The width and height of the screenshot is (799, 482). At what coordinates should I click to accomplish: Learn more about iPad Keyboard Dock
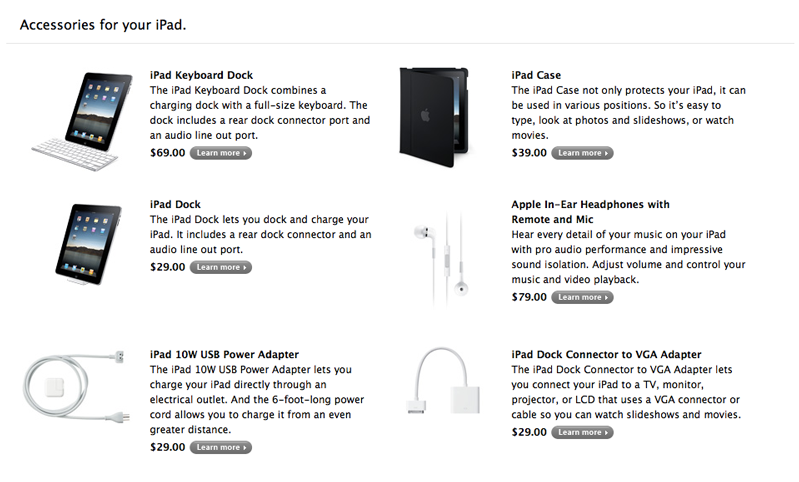pyautogui.click(x=221, y=153)
